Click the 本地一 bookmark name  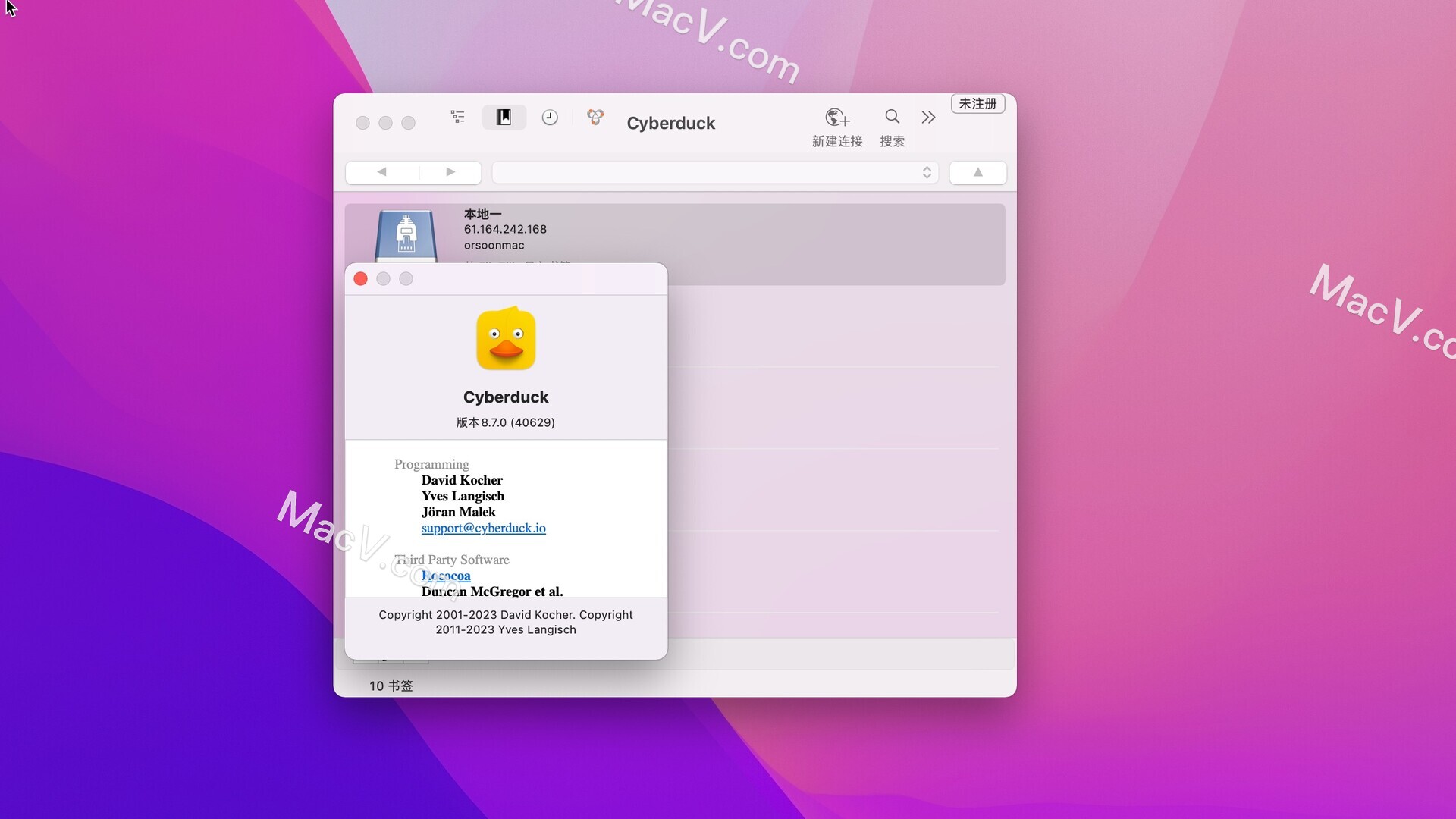[483, 214]
